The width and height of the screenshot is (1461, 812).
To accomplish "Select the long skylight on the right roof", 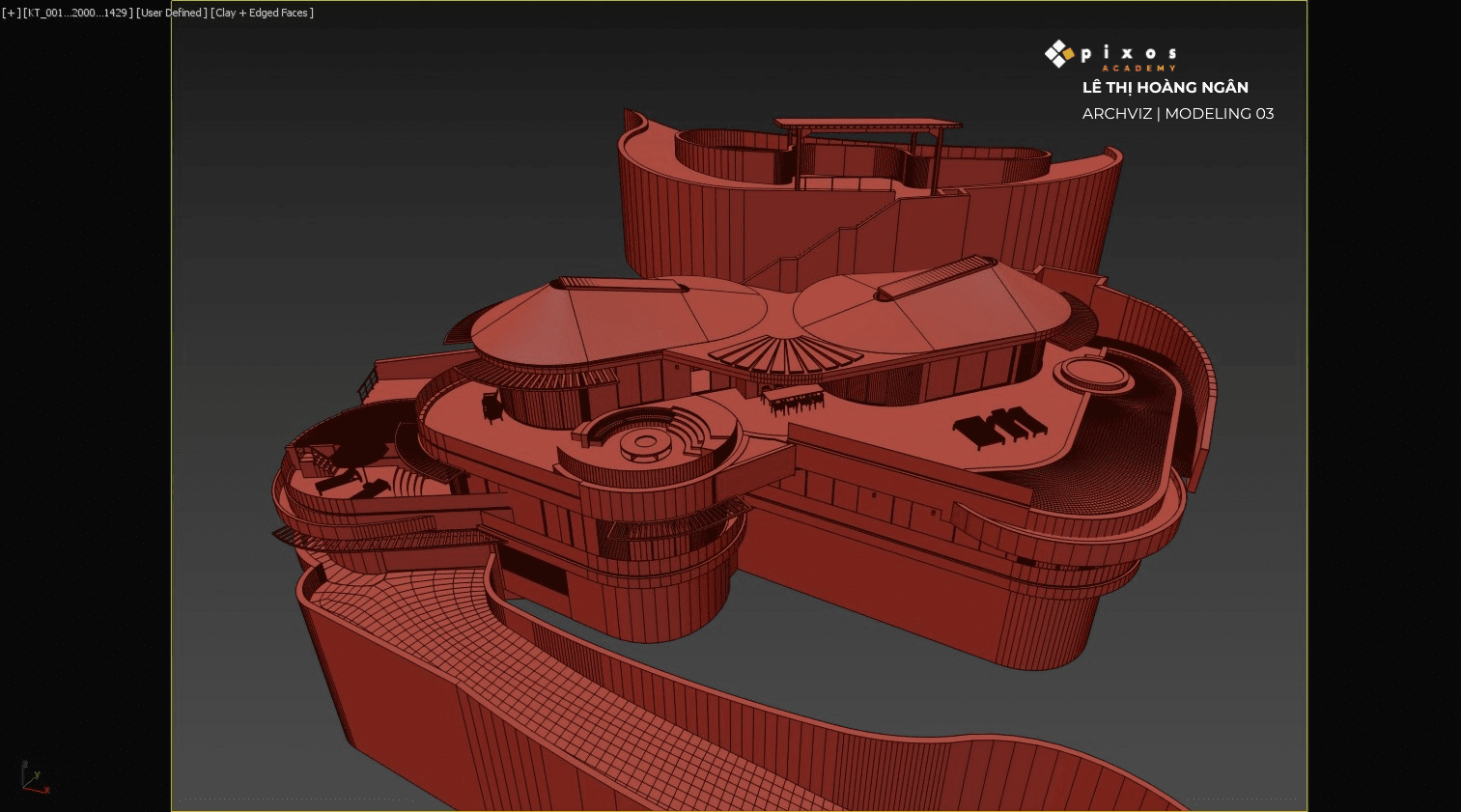I will [x=935, y=277].
